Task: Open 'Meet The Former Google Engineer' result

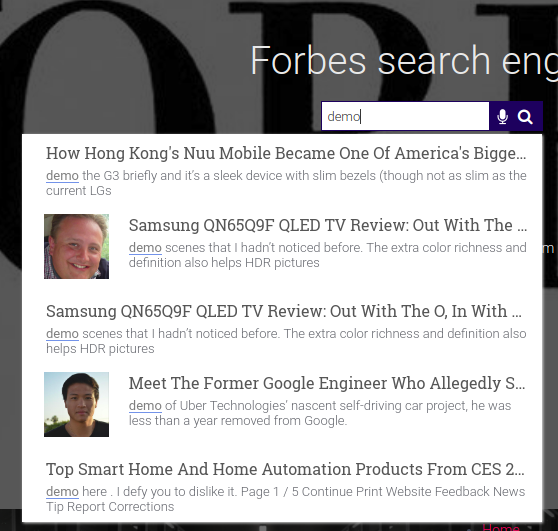Action: (327, 383)
